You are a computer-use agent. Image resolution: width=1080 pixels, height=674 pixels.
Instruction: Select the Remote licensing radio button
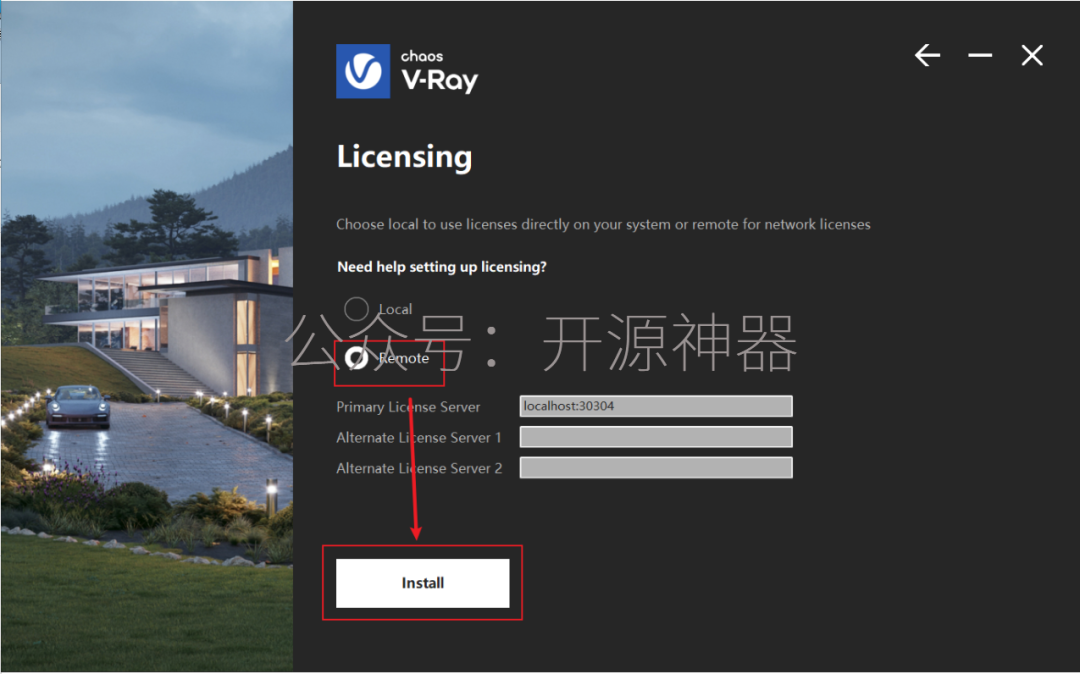[356, 358]
